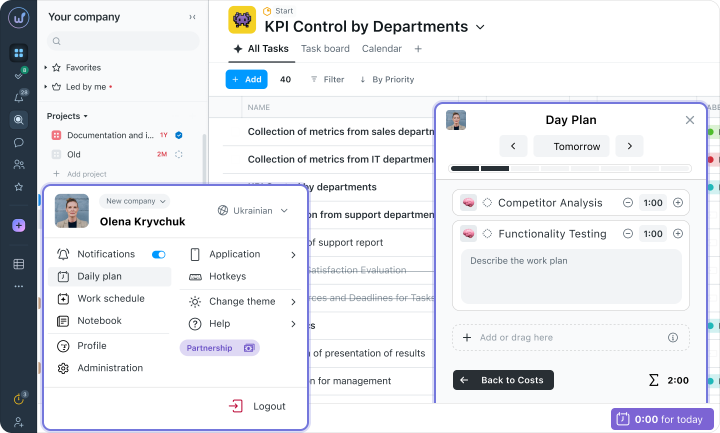Open the bell notifications icon in left sidebar
Screen dimensions: 720x433
click(x=18, y=97)
